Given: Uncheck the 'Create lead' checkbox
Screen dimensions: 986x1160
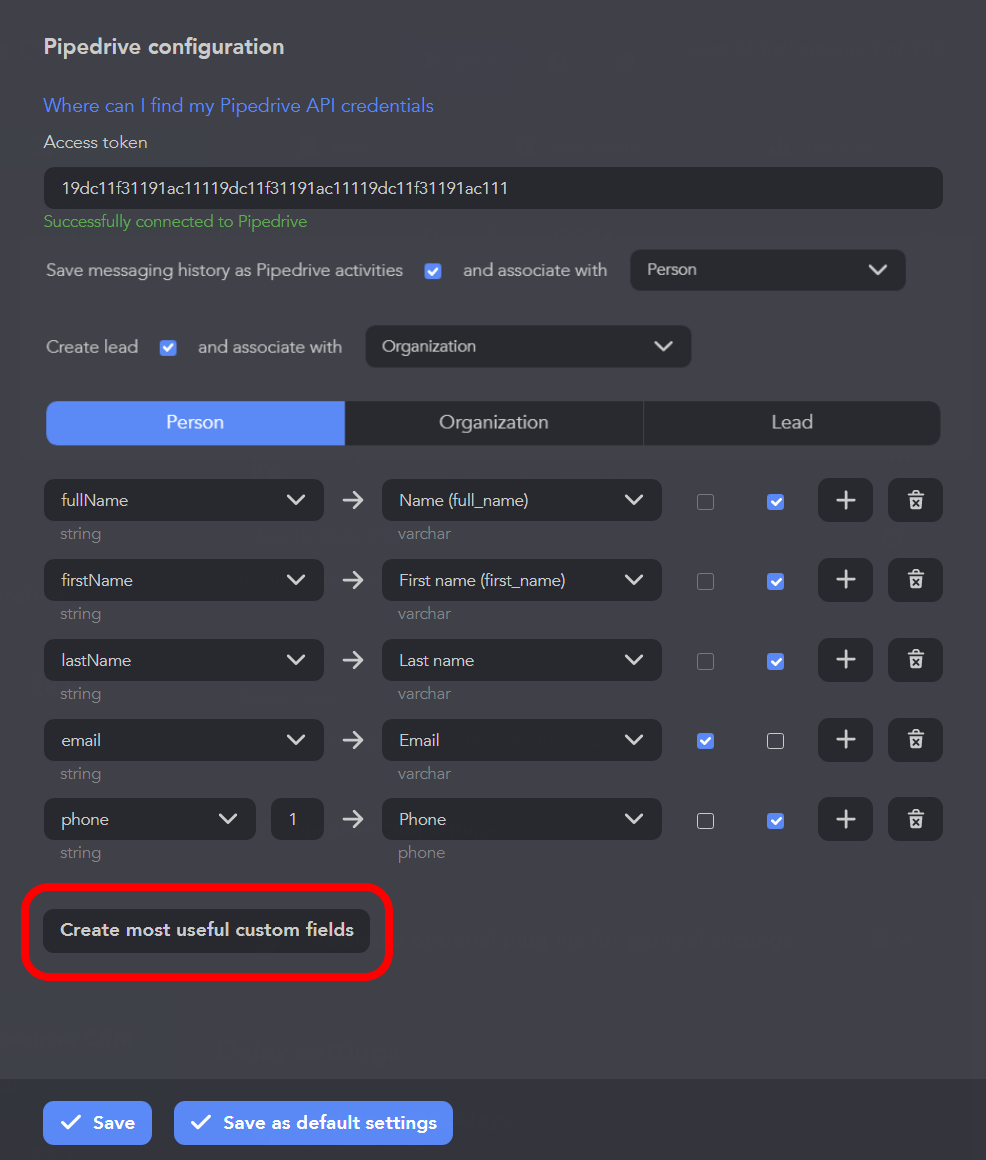Looking at the screenshot, I should coord(168,348).
